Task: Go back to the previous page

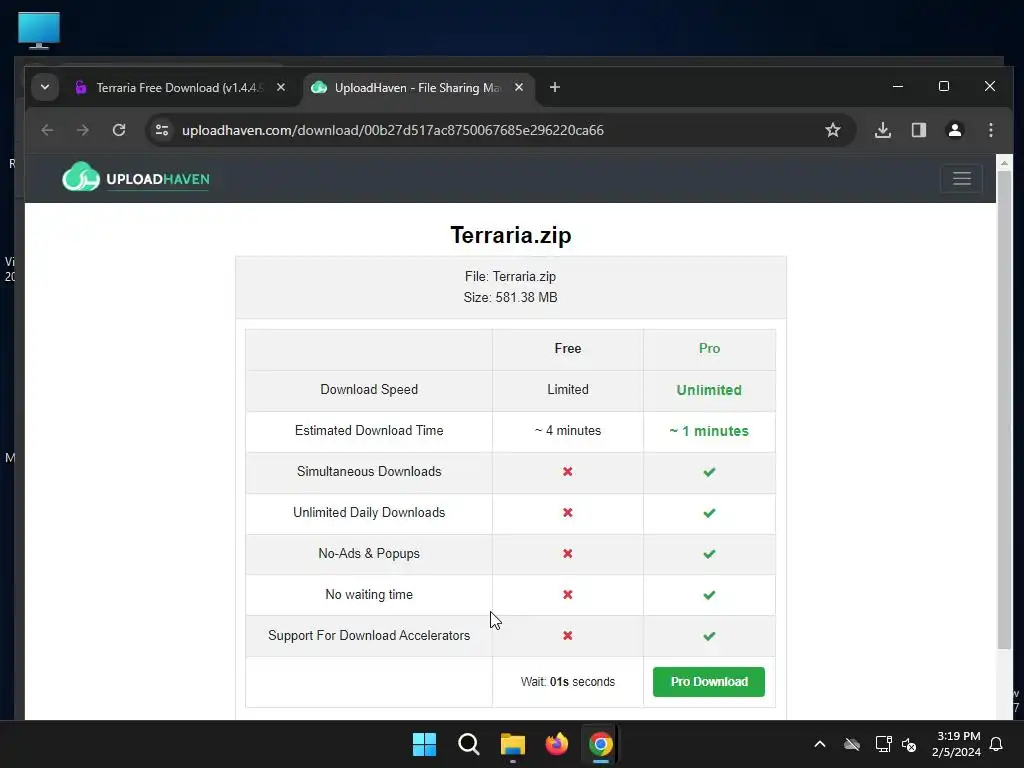Action: point(47,130)
